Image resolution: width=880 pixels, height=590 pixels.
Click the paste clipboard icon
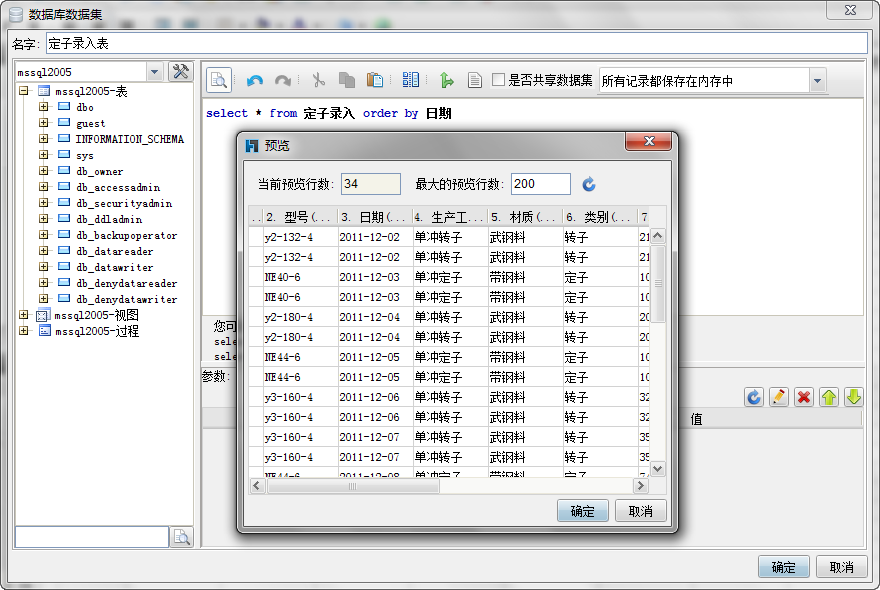pyautogui.click(x=374, y=80)
